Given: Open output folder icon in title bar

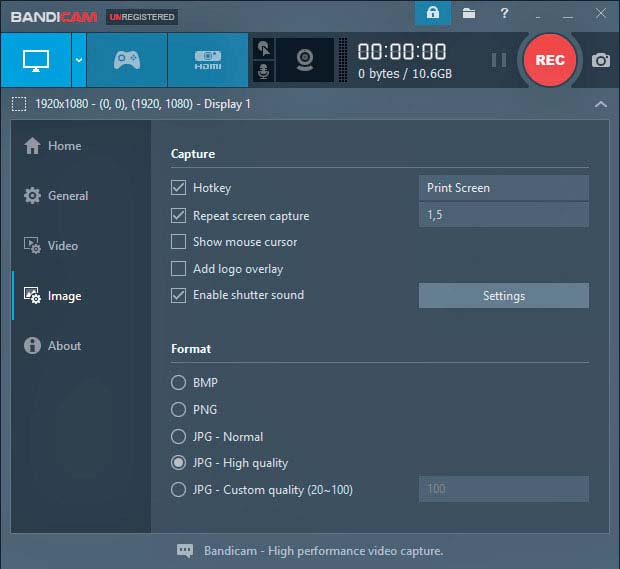Looking at the screenshot, I should click(469, 13).
